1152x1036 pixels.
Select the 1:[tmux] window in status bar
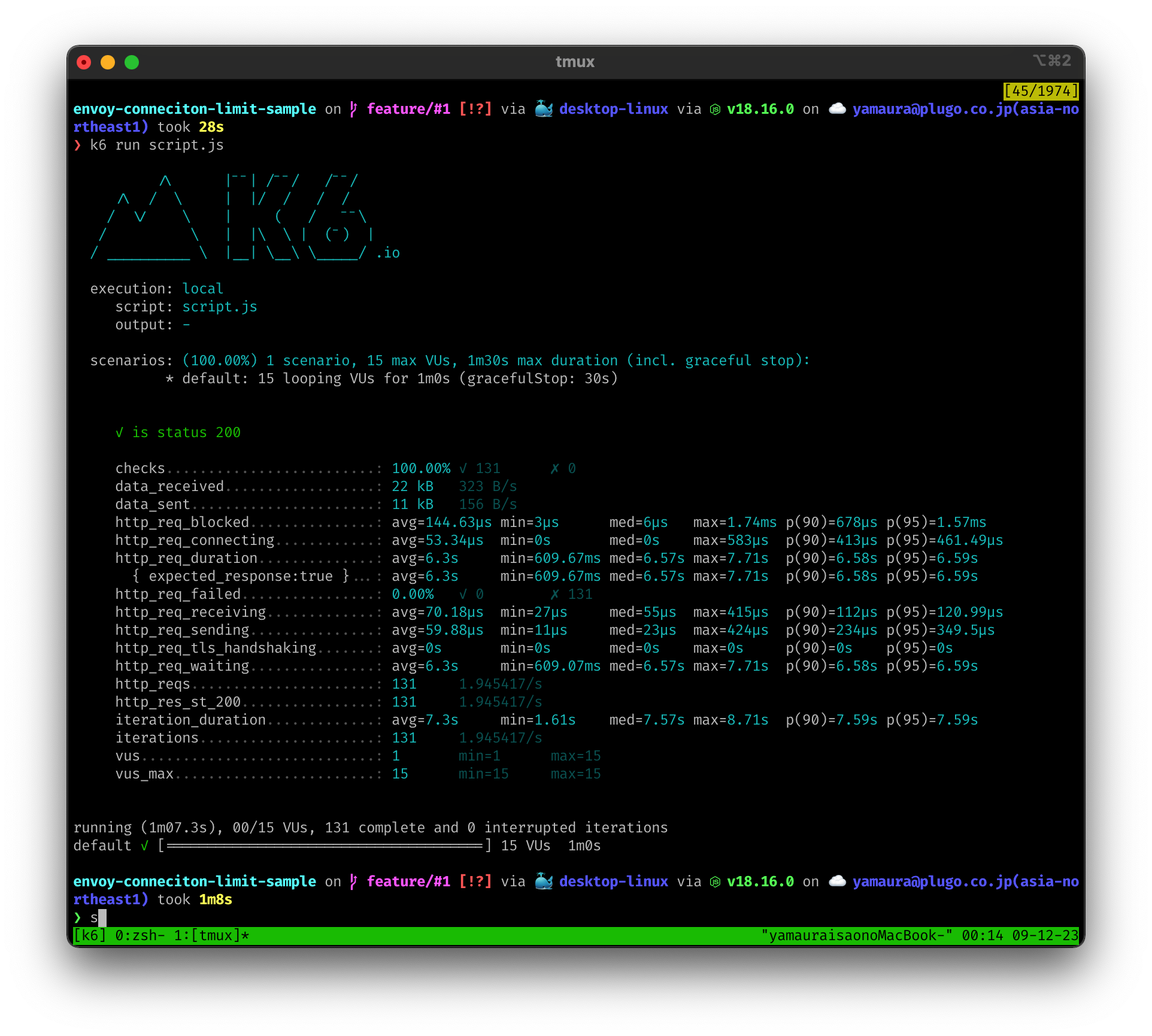point(211,935)
